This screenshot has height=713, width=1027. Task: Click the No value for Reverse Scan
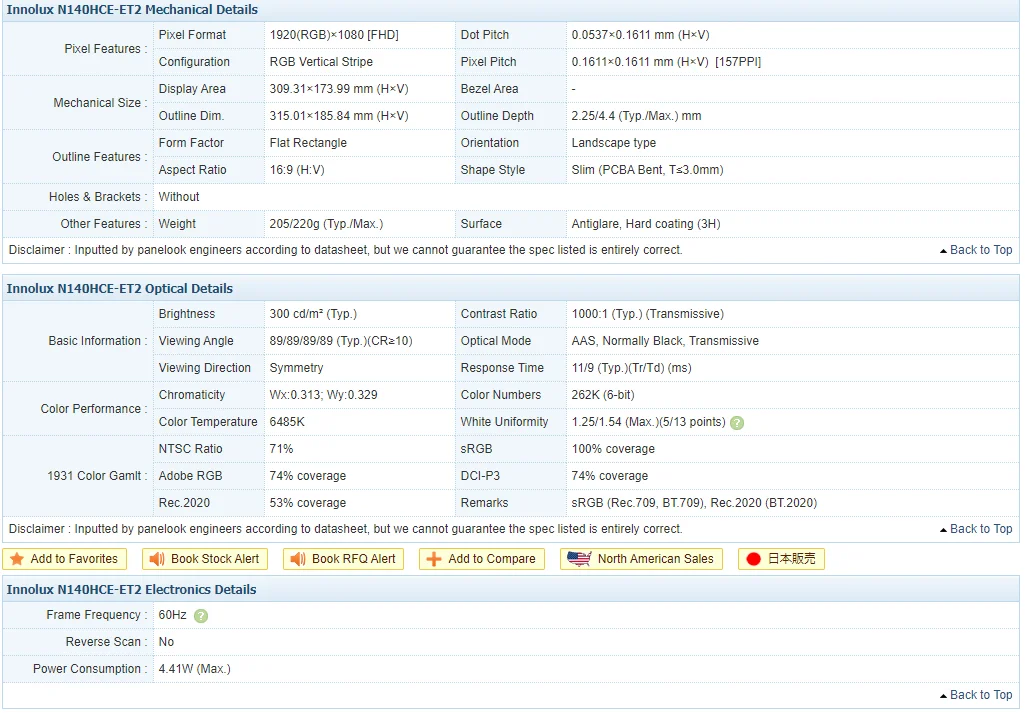[x=166, y=642]
